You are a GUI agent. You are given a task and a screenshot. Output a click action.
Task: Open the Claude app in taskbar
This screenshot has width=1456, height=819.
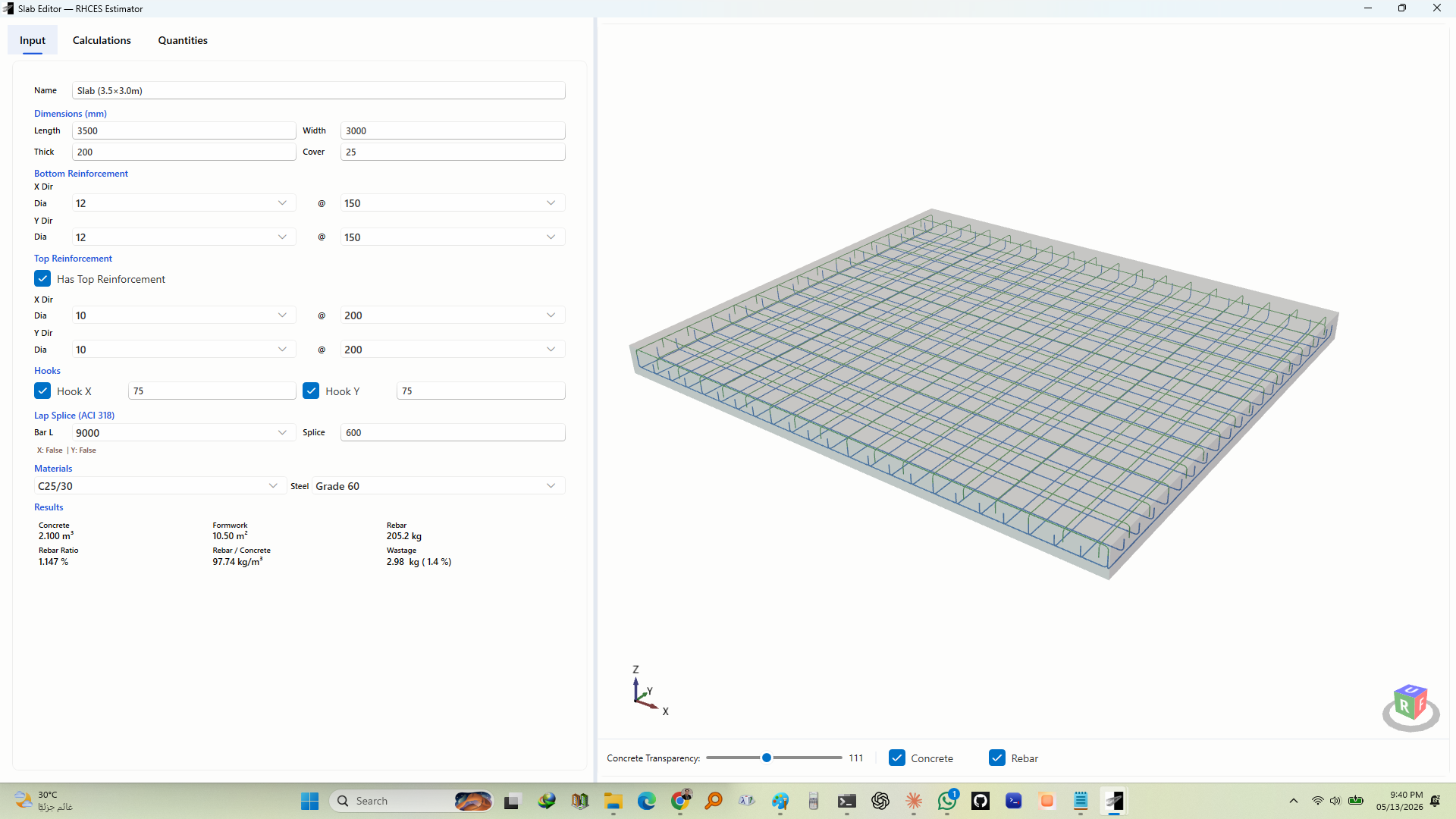tap(914, 801)
